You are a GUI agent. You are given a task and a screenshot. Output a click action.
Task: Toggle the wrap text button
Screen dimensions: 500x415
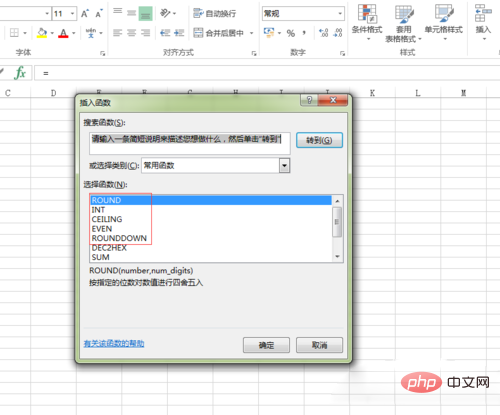click(x=215, y=13)
